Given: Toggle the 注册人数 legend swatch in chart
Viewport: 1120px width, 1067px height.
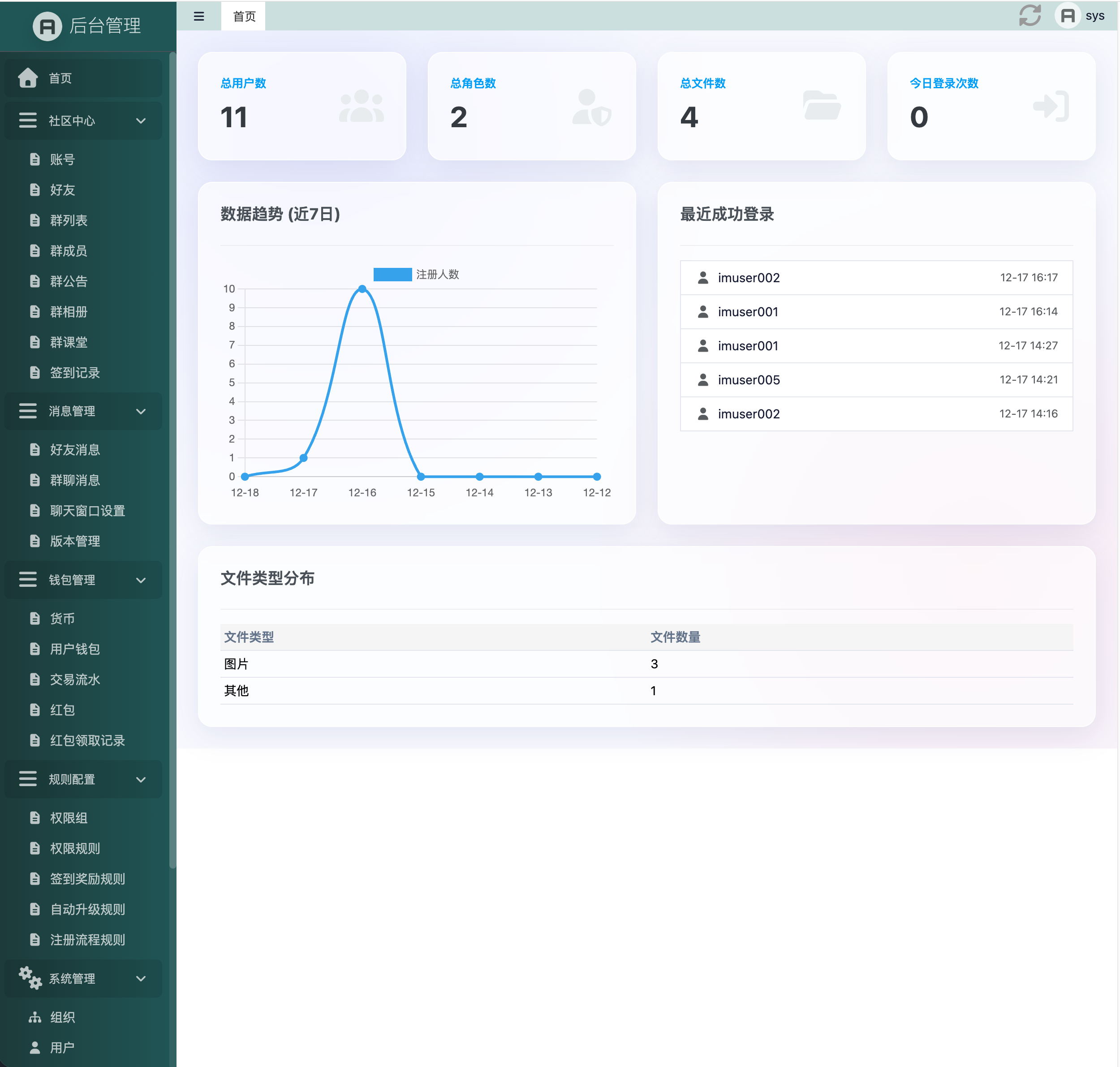Looking at the screenshot, I should pyautogui.click(x=392, y=274).
